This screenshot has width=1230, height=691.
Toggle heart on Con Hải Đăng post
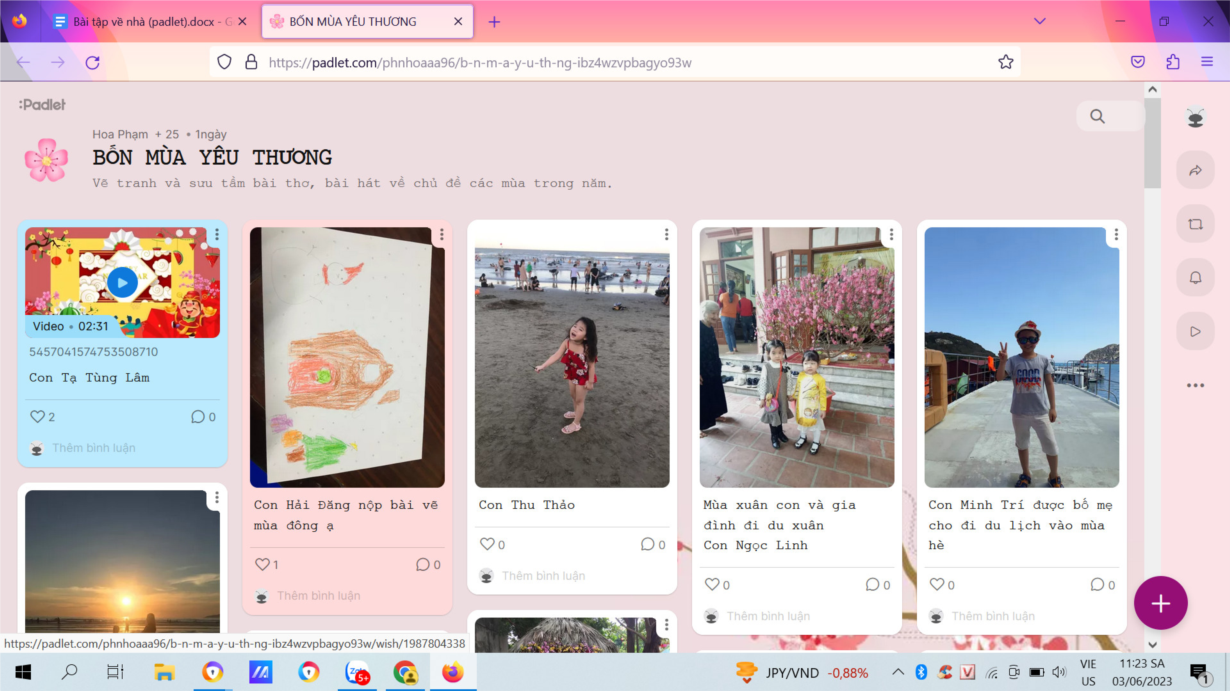[x=263, y=565]
